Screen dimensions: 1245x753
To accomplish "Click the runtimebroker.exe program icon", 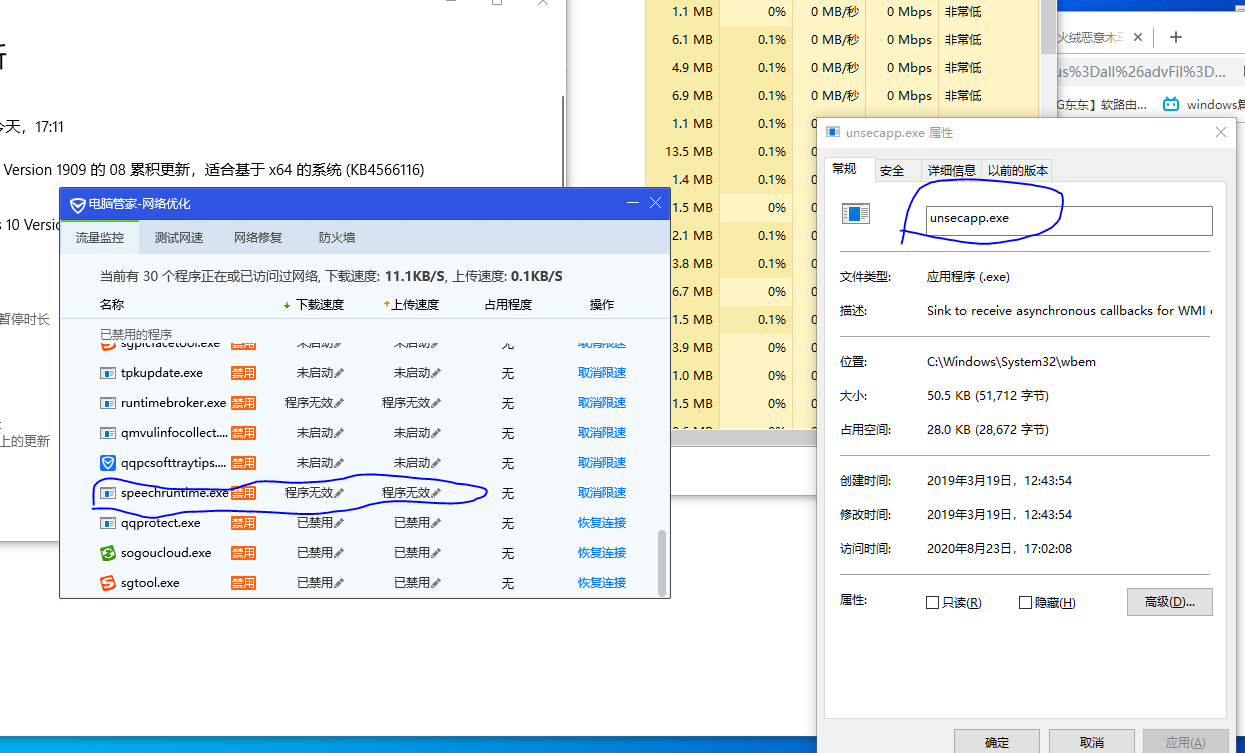I will point(108,403).
